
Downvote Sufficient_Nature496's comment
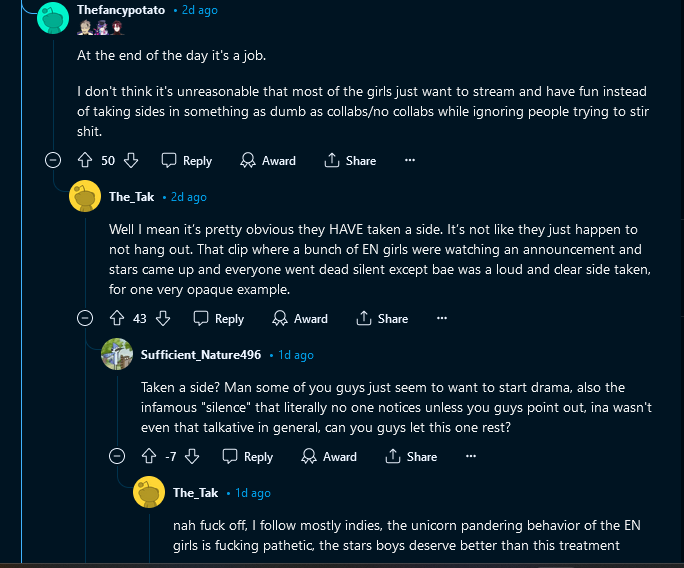pyautogui.click(x=192, y=456)
